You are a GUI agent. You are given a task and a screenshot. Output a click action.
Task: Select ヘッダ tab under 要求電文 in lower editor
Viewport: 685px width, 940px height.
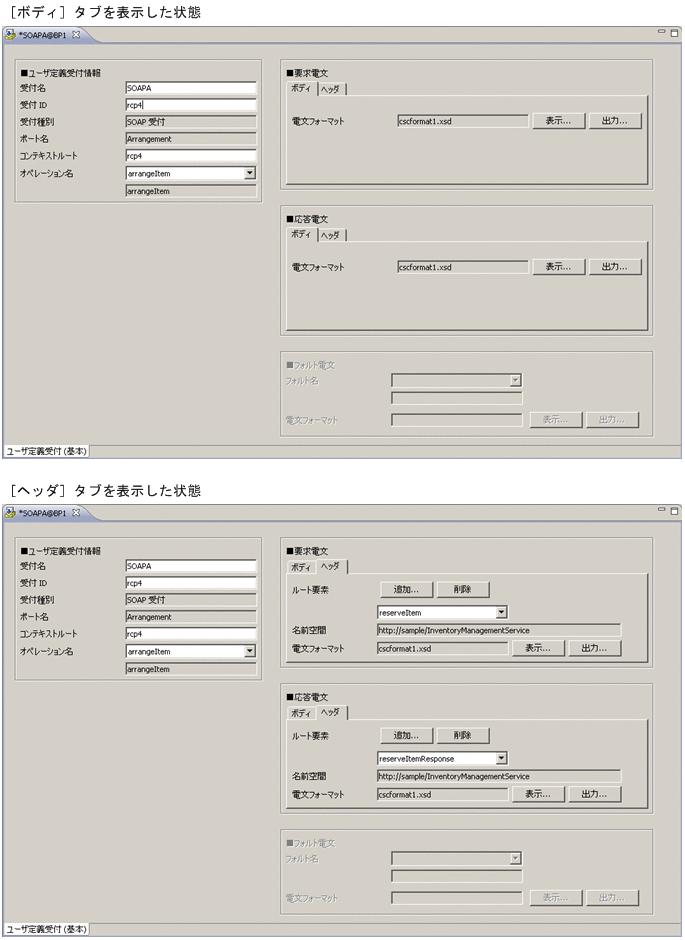click(331, 566)
